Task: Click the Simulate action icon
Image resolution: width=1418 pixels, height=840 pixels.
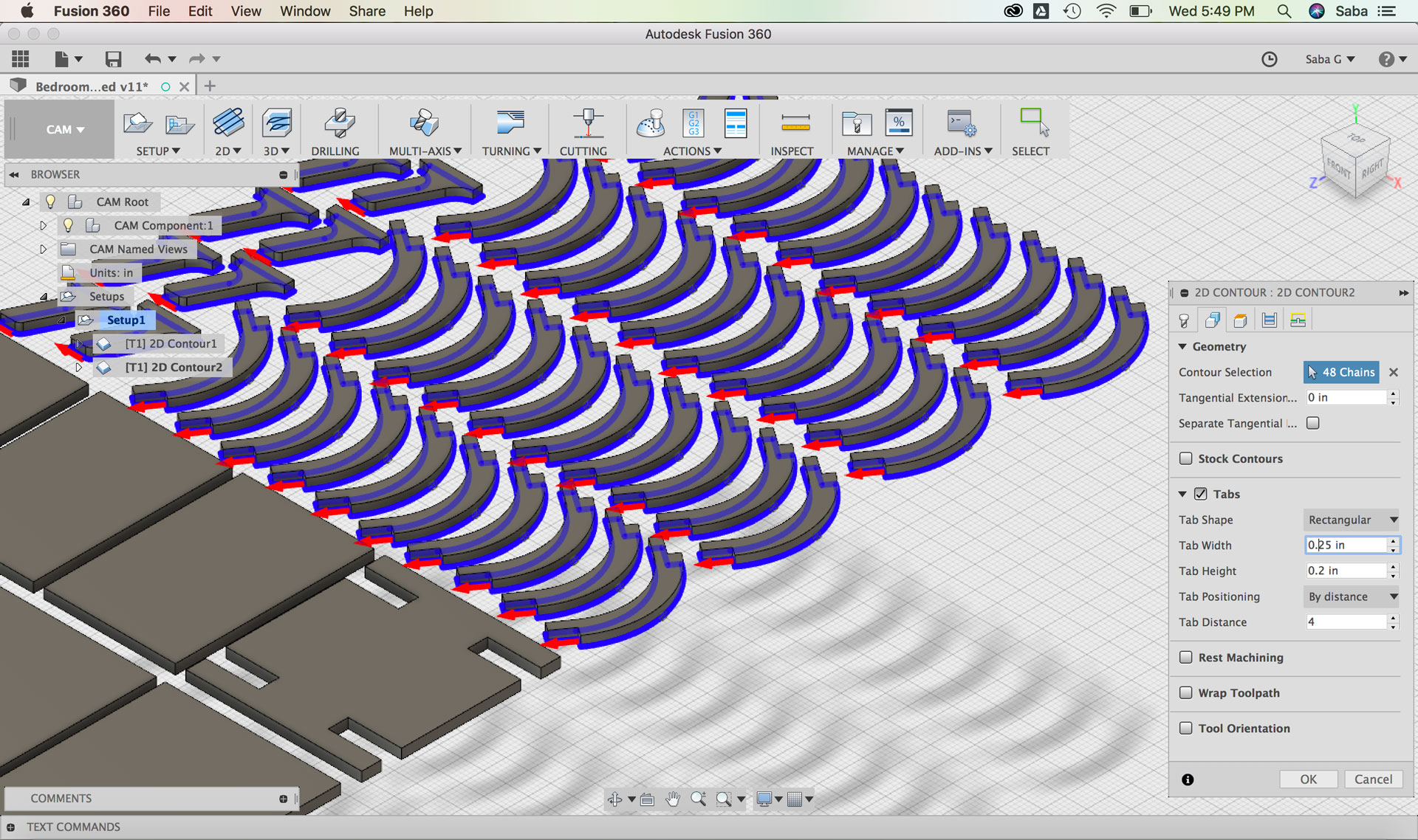Action: click(651, 124)
